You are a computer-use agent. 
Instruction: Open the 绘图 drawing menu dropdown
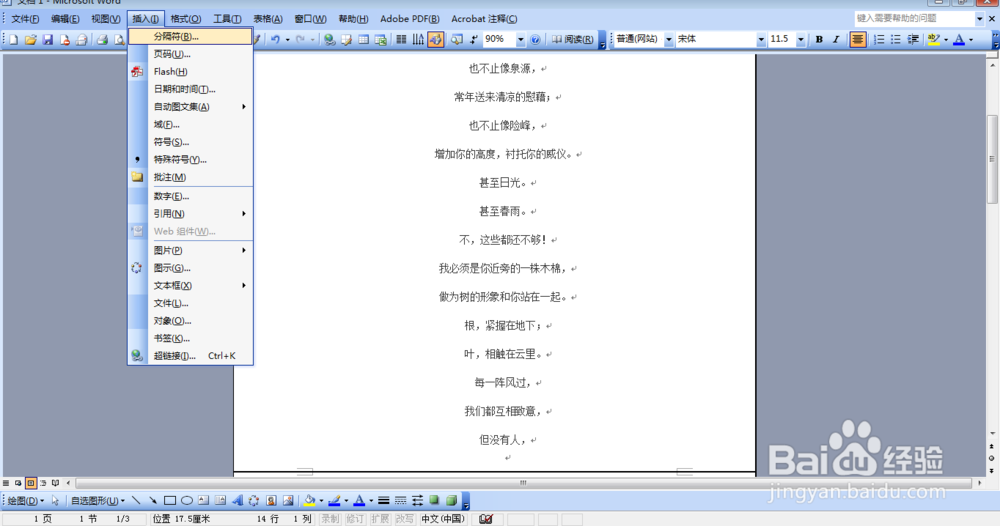click(x=26, y=500)
